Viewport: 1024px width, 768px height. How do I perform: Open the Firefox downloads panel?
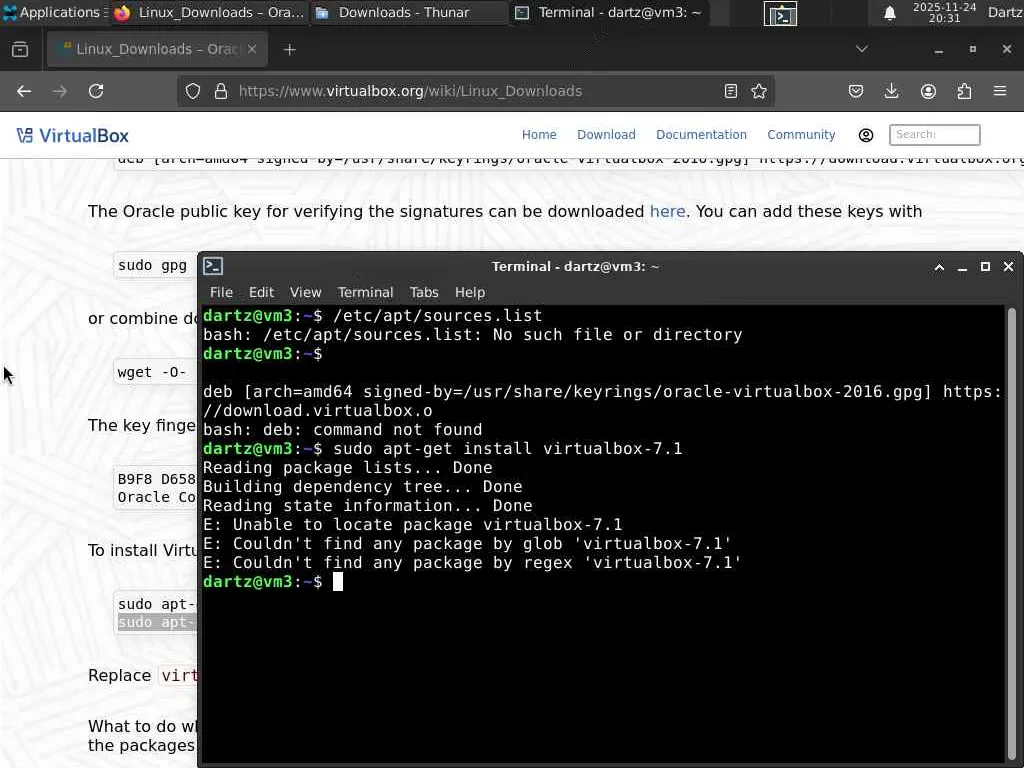click(x=891, y=91)
